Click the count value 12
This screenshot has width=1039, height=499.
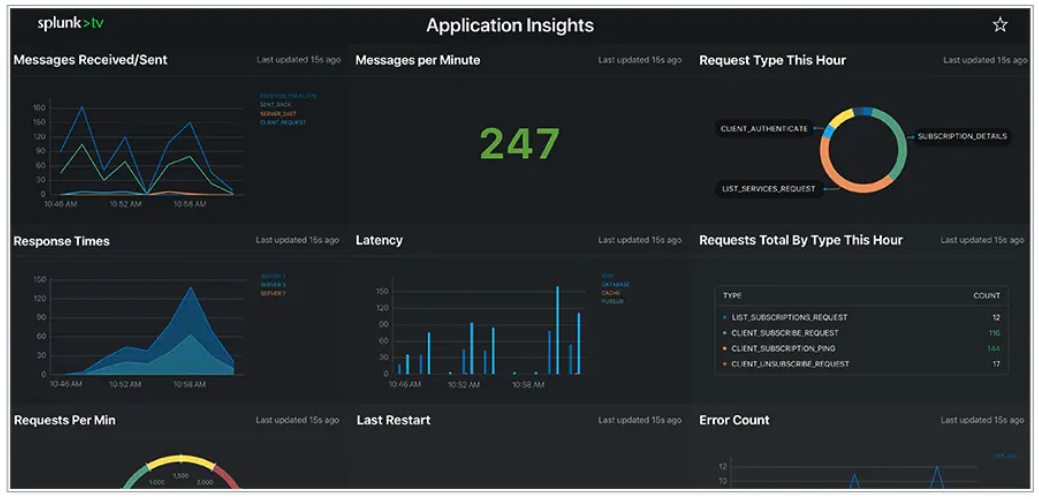point(996,317)
